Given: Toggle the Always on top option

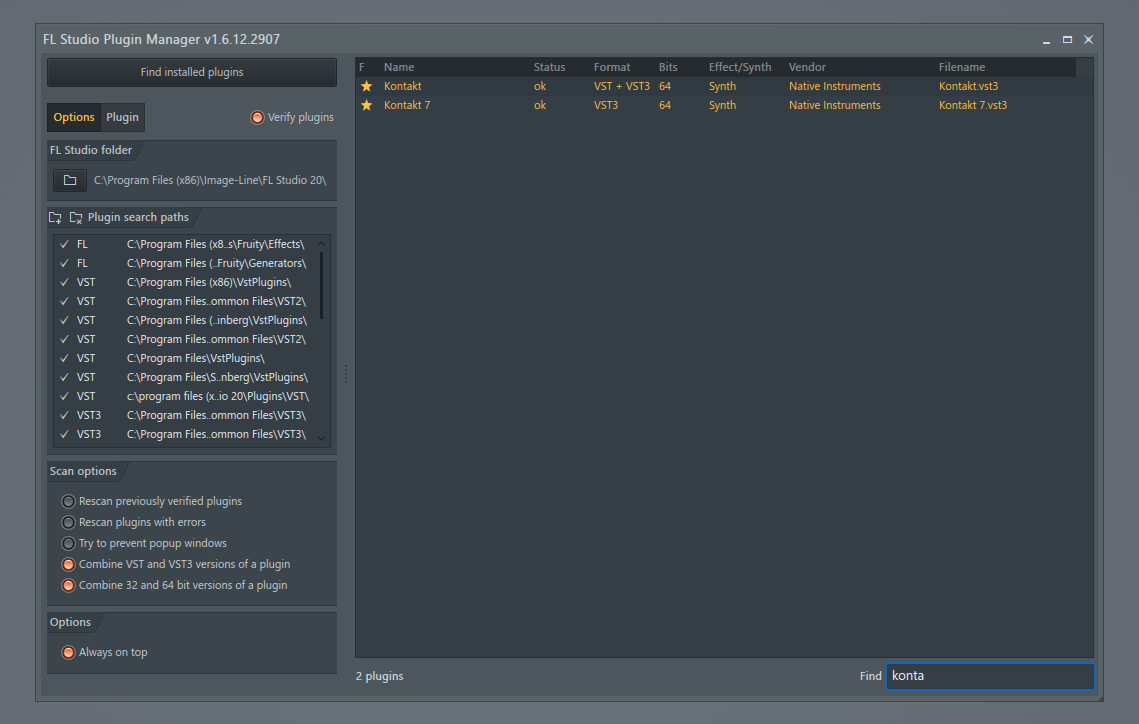Looking at the screenshot, I should pos(68,651).
